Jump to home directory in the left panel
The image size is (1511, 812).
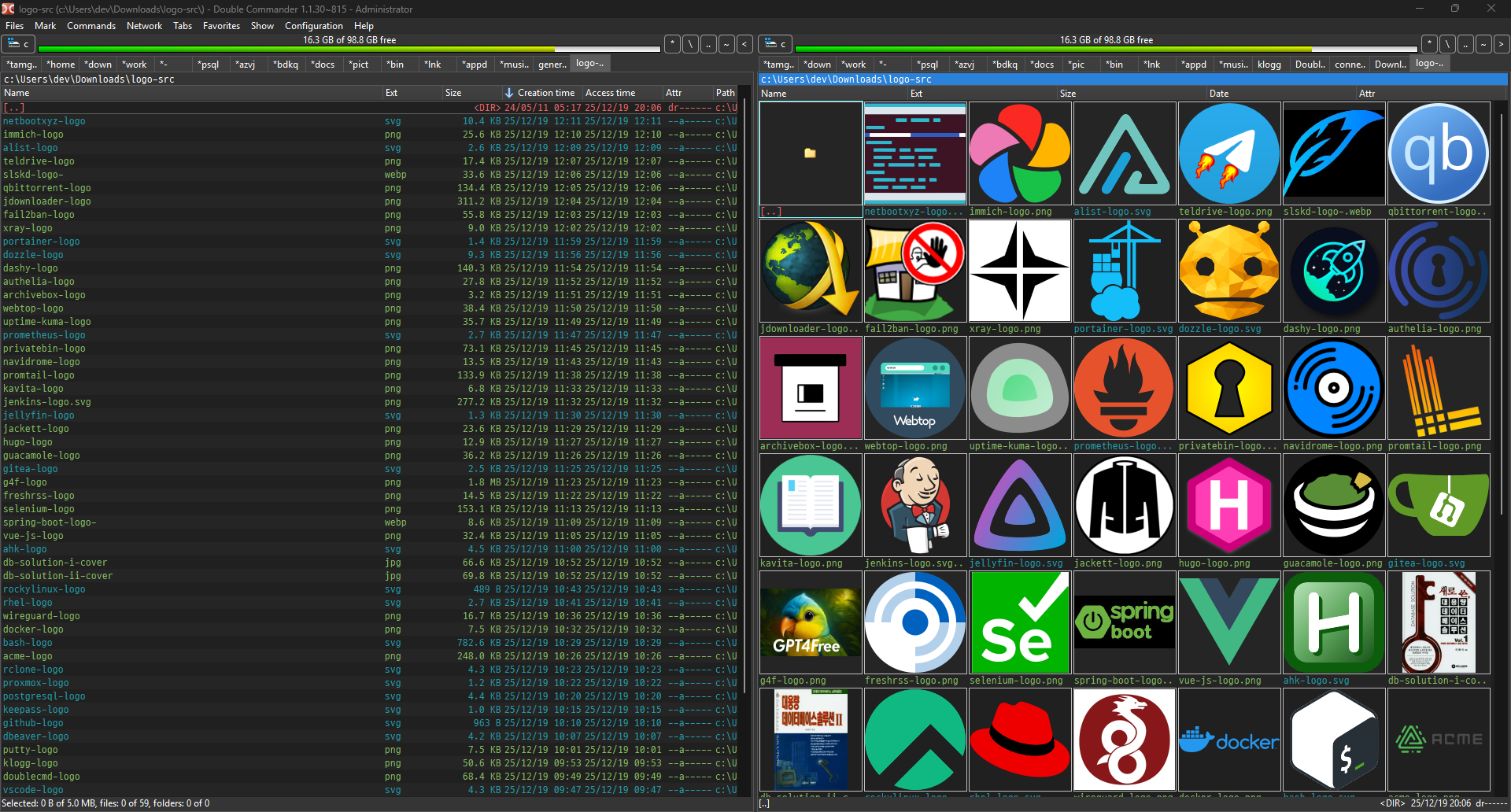[x=726, y=44]
